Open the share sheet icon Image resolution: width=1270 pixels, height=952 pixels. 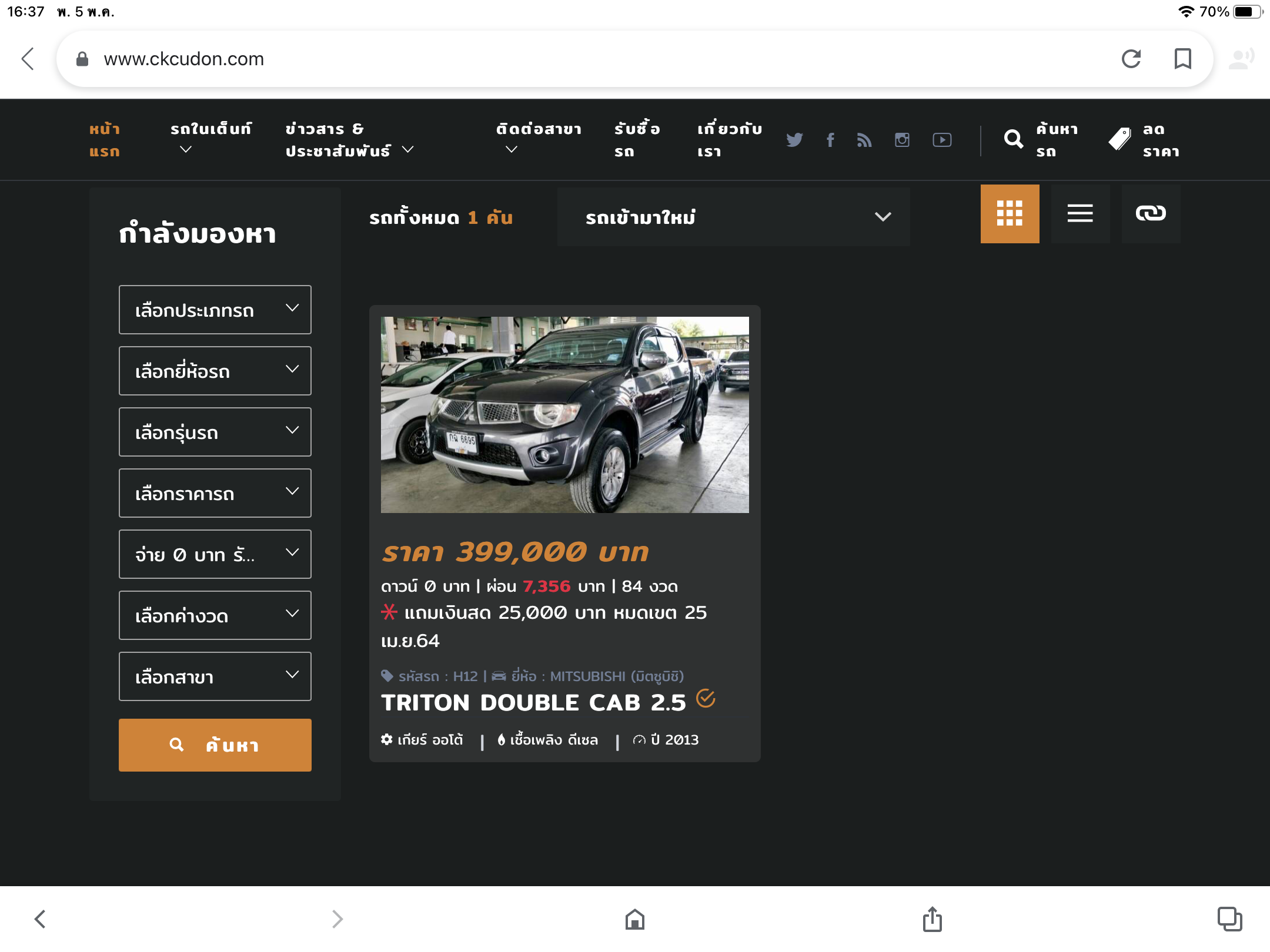pyautogui.click(x=933, y=919)
